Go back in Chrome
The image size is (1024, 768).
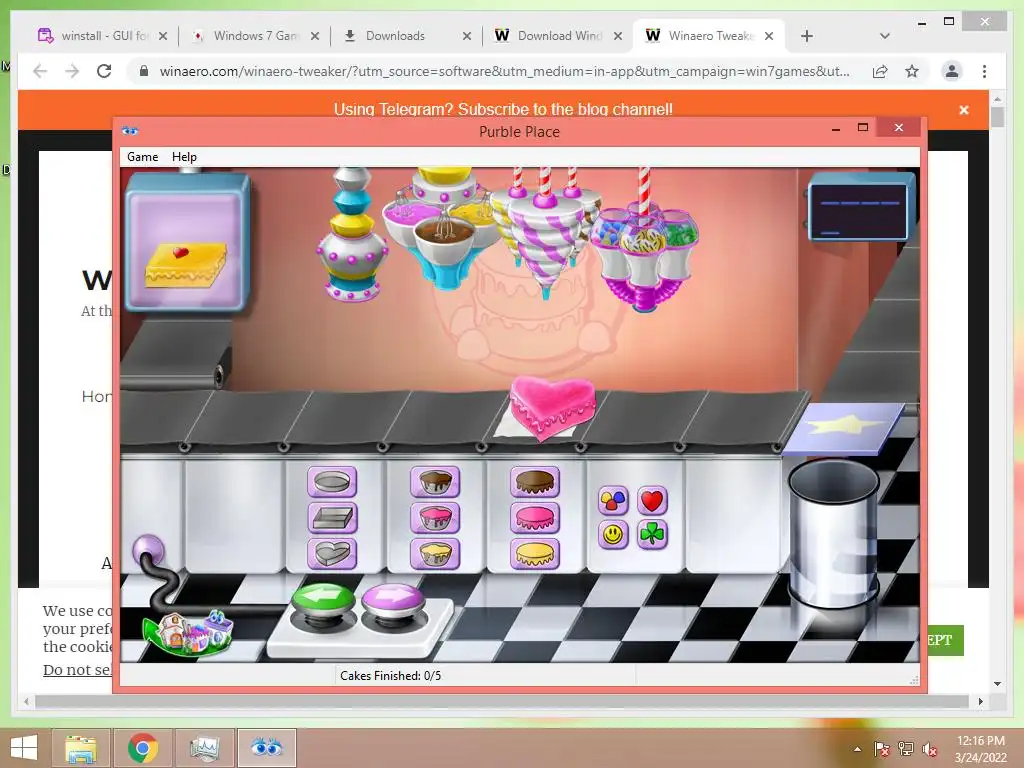point(40,71)
